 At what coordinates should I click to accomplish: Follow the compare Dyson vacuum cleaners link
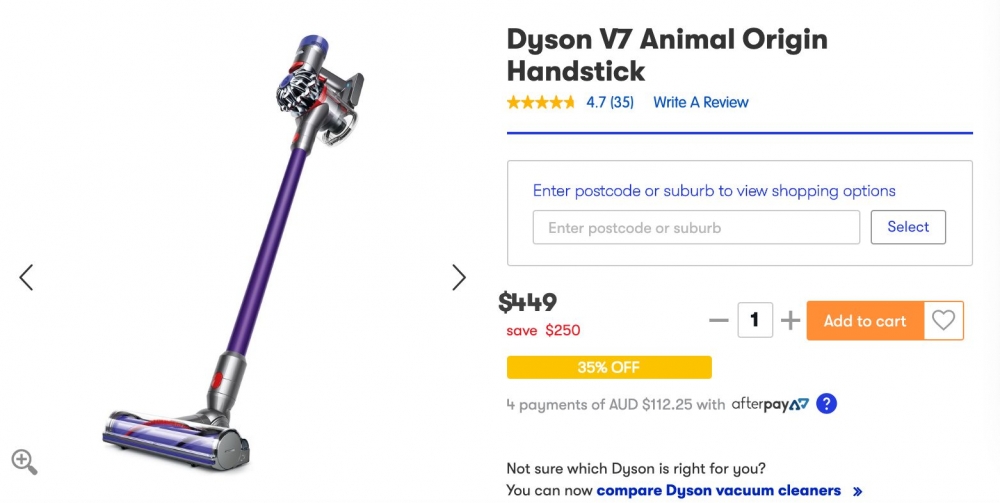[x=719, y=490]
